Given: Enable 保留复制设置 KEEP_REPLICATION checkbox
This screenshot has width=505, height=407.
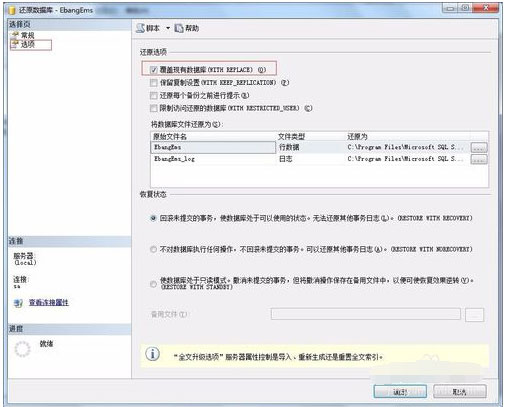Looking at the screenshot, I should point(153,82).
